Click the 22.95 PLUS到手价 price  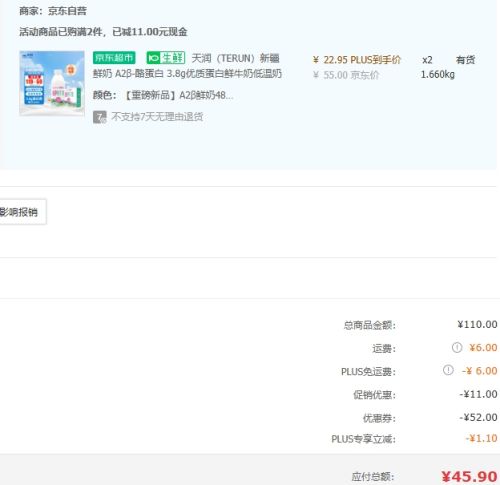tap(357, 60)
